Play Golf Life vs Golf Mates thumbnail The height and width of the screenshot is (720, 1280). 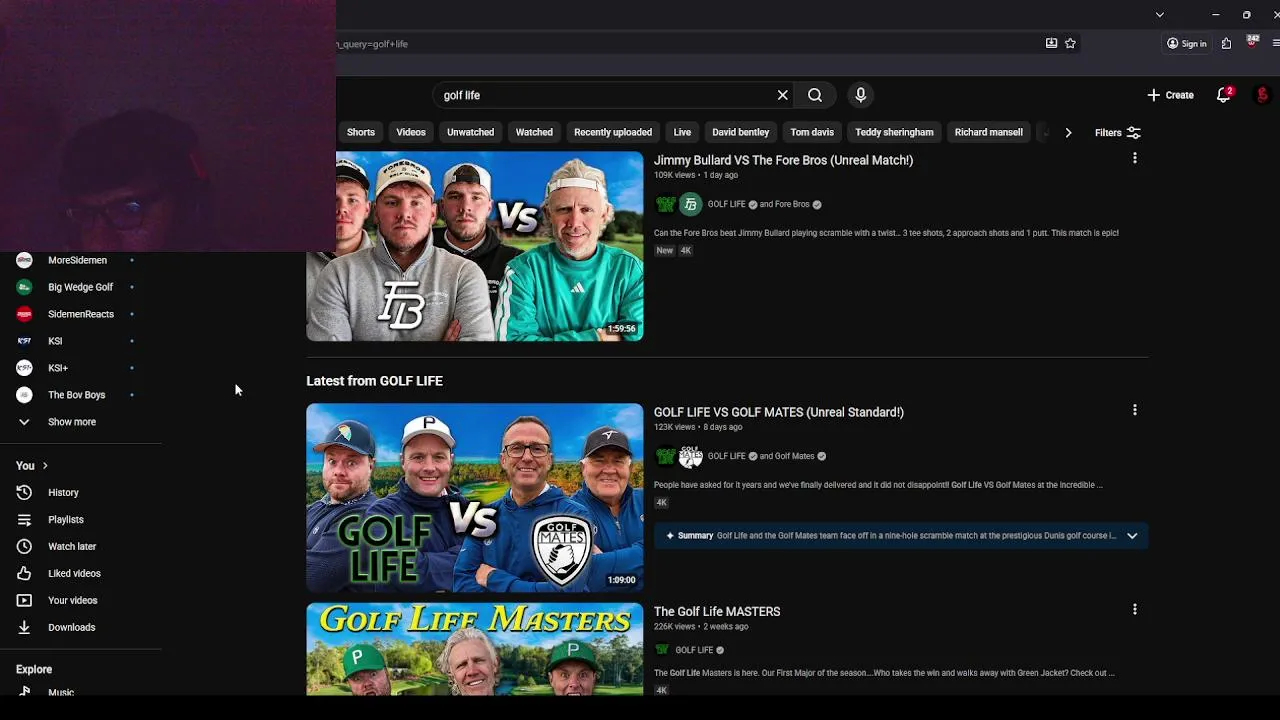tap(475, 498)
